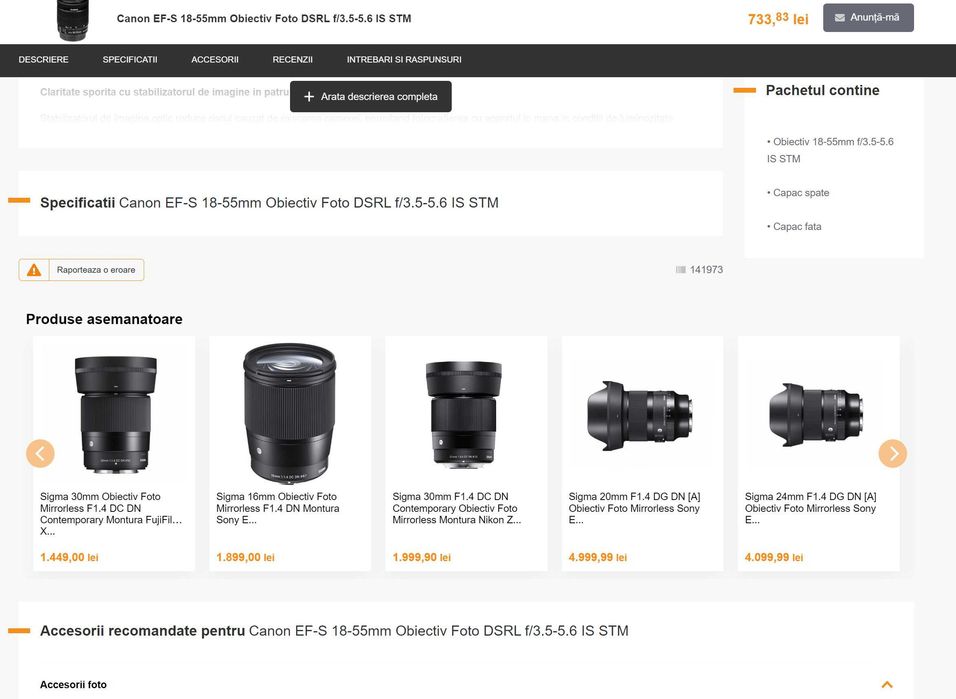Show the complete description

371,96
